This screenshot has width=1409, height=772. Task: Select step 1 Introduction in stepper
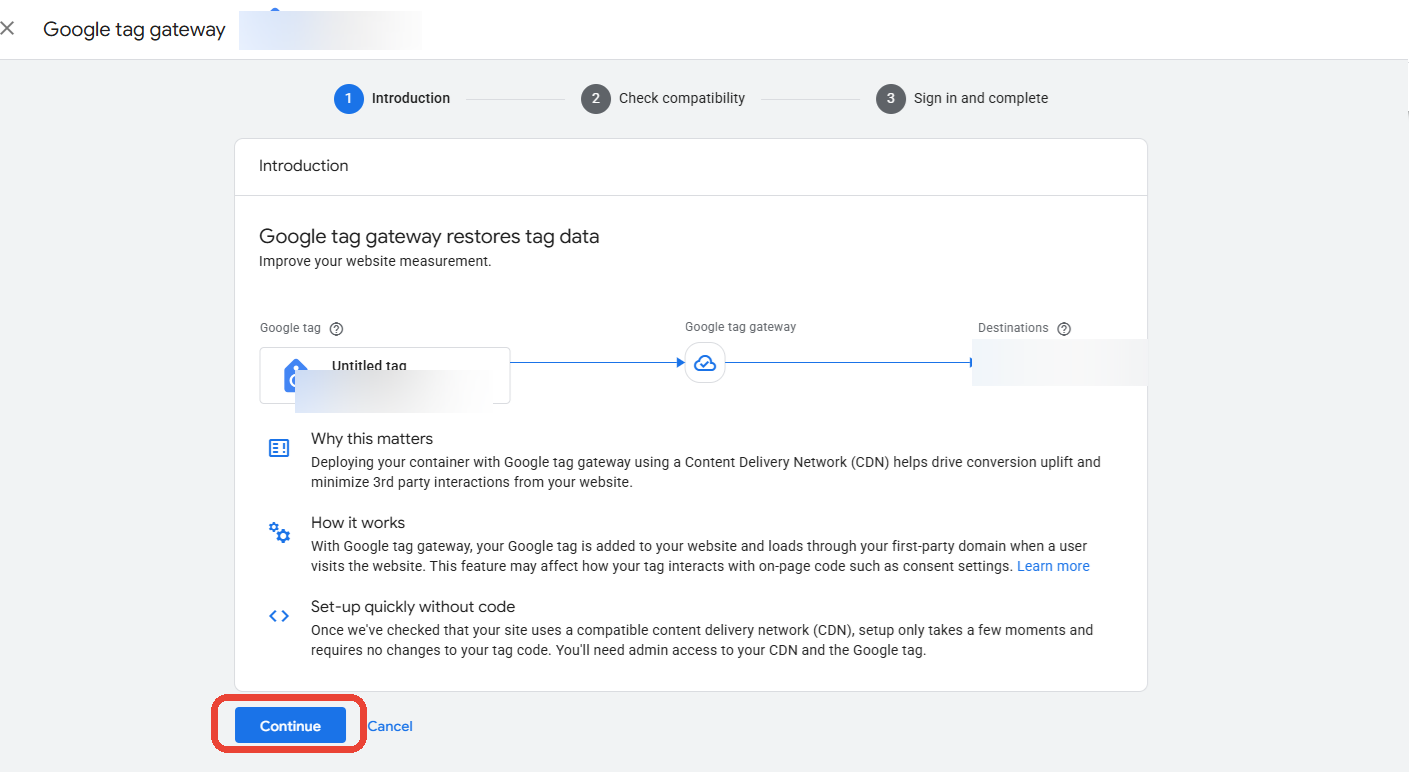click(392, 98)
